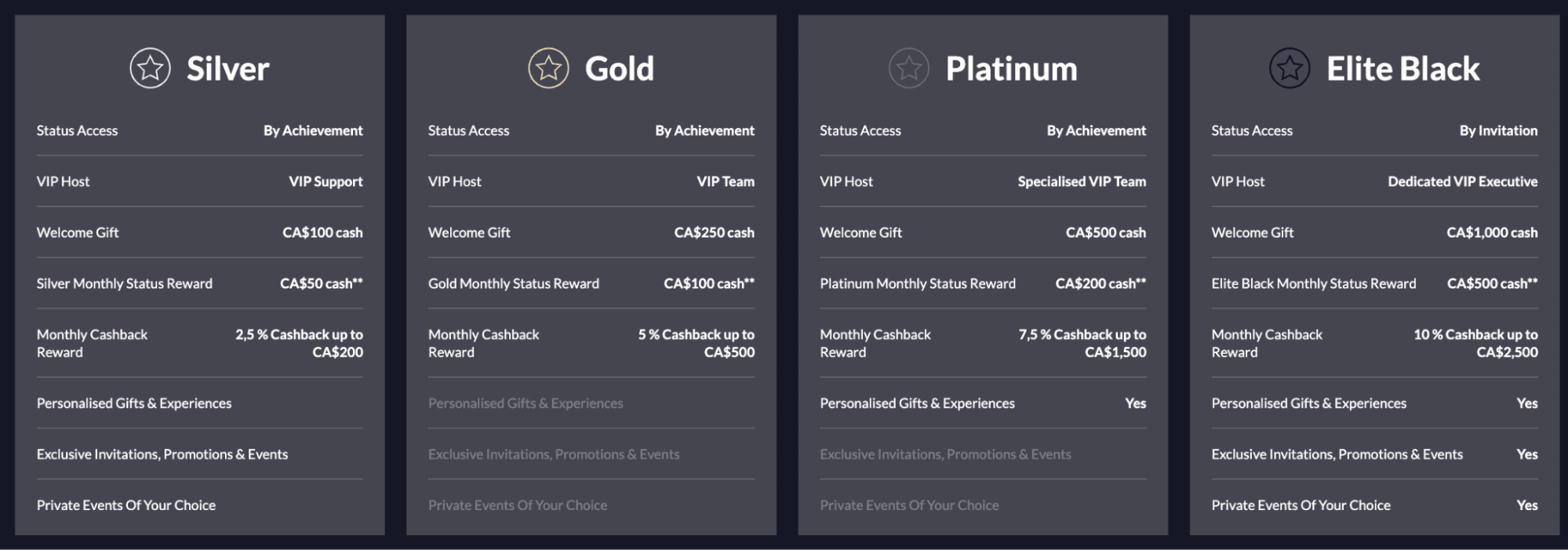Click the Gold Monthly Status Reward label

click(x=514, y=283)
